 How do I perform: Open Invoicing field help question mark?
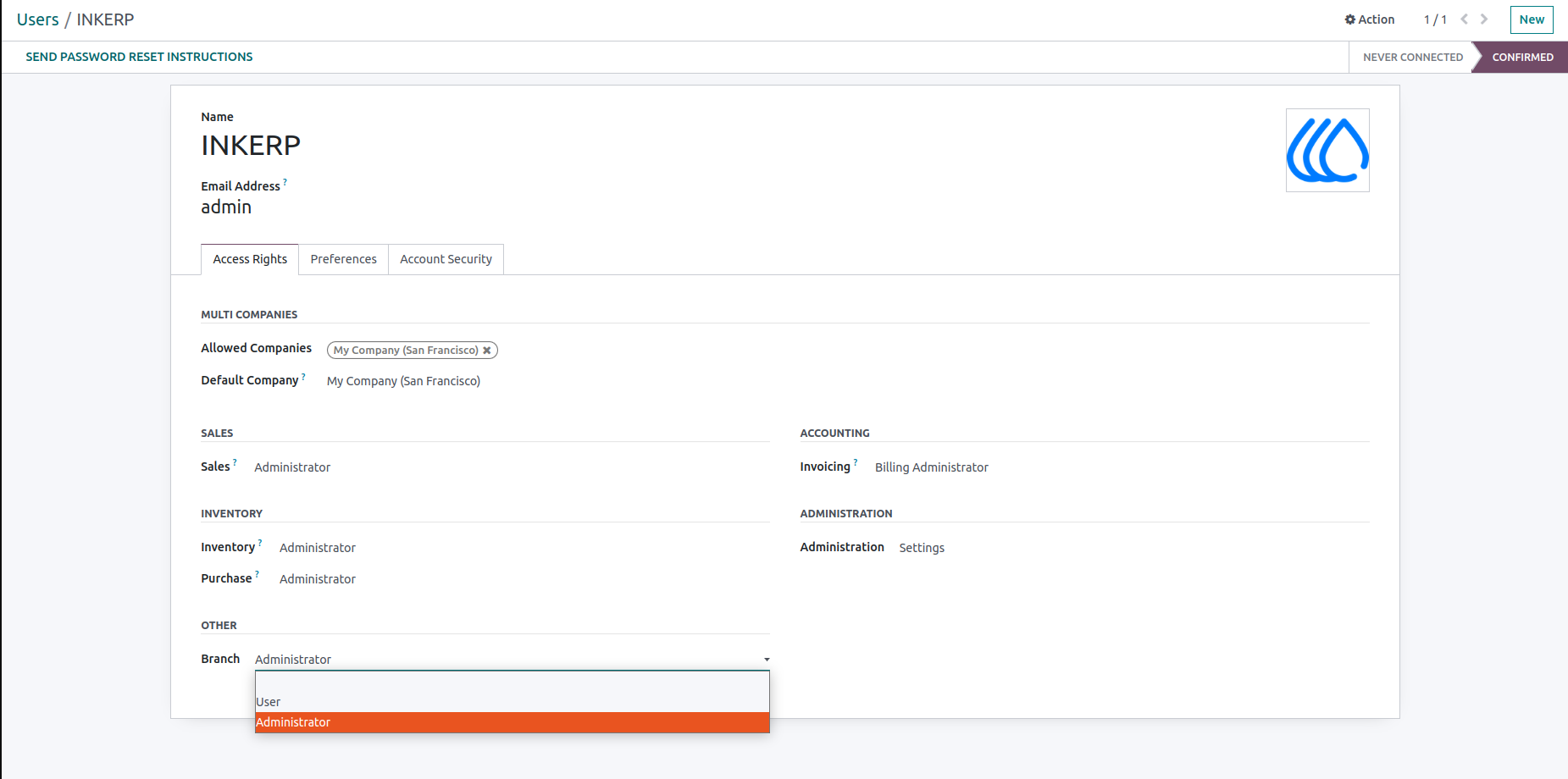(x=856, y=462)
